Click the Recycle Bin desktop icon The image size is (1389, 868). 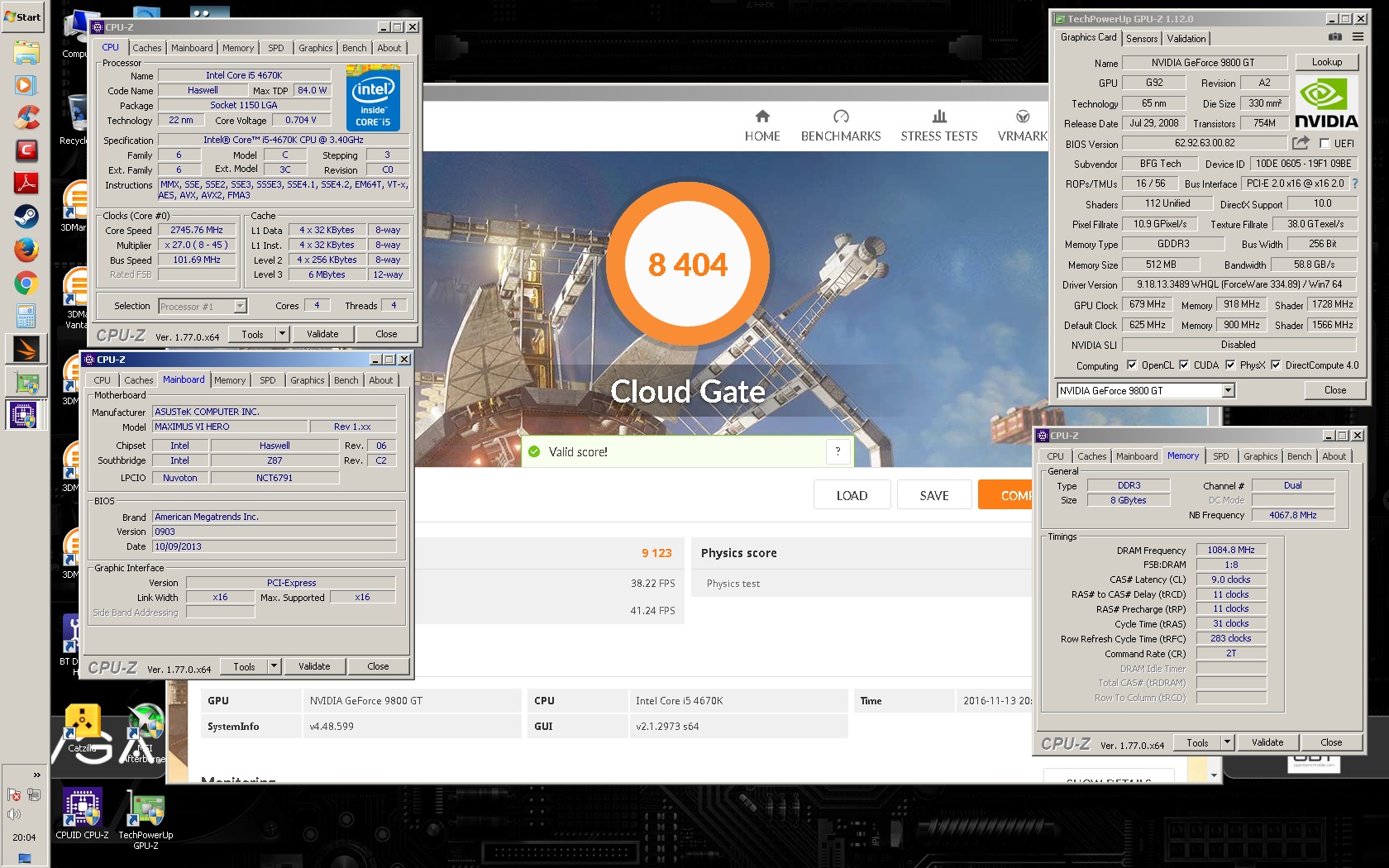pyautogui.click(x=74, y=120)
